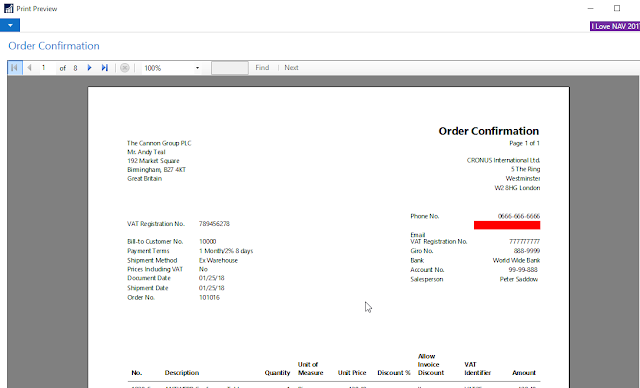
Task: Minimize the Print Preview window
Action: click(591, 8)
